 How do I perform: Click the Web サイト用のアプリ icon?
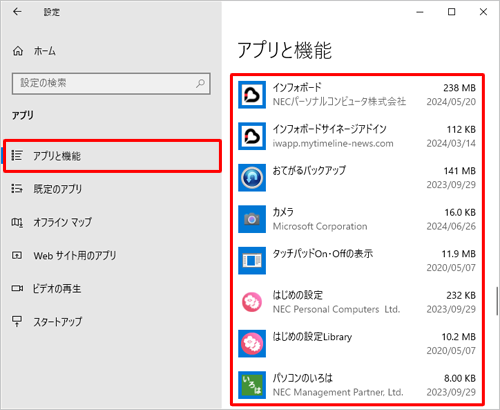(x=17, y=255)
